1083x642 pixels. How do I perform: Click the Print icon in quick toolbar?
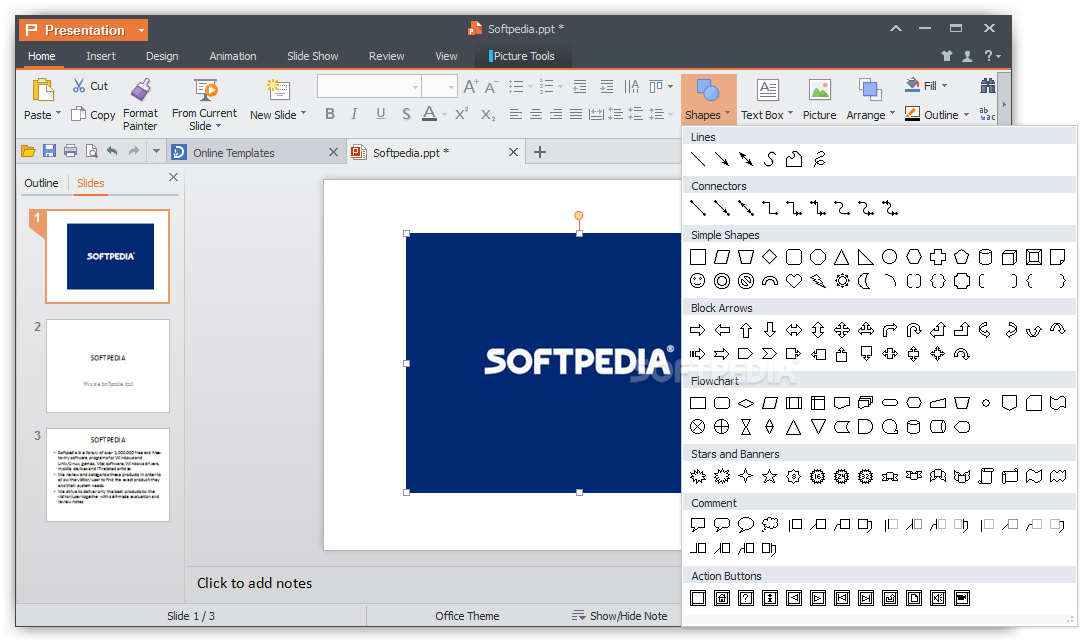click(70, 151)
